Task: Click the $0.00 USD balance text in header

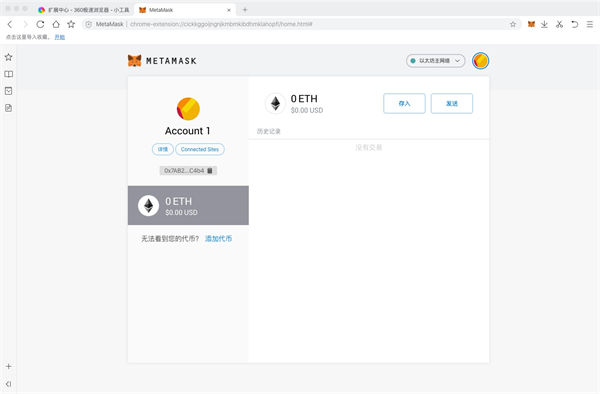Action: click(x=307, y=110)
